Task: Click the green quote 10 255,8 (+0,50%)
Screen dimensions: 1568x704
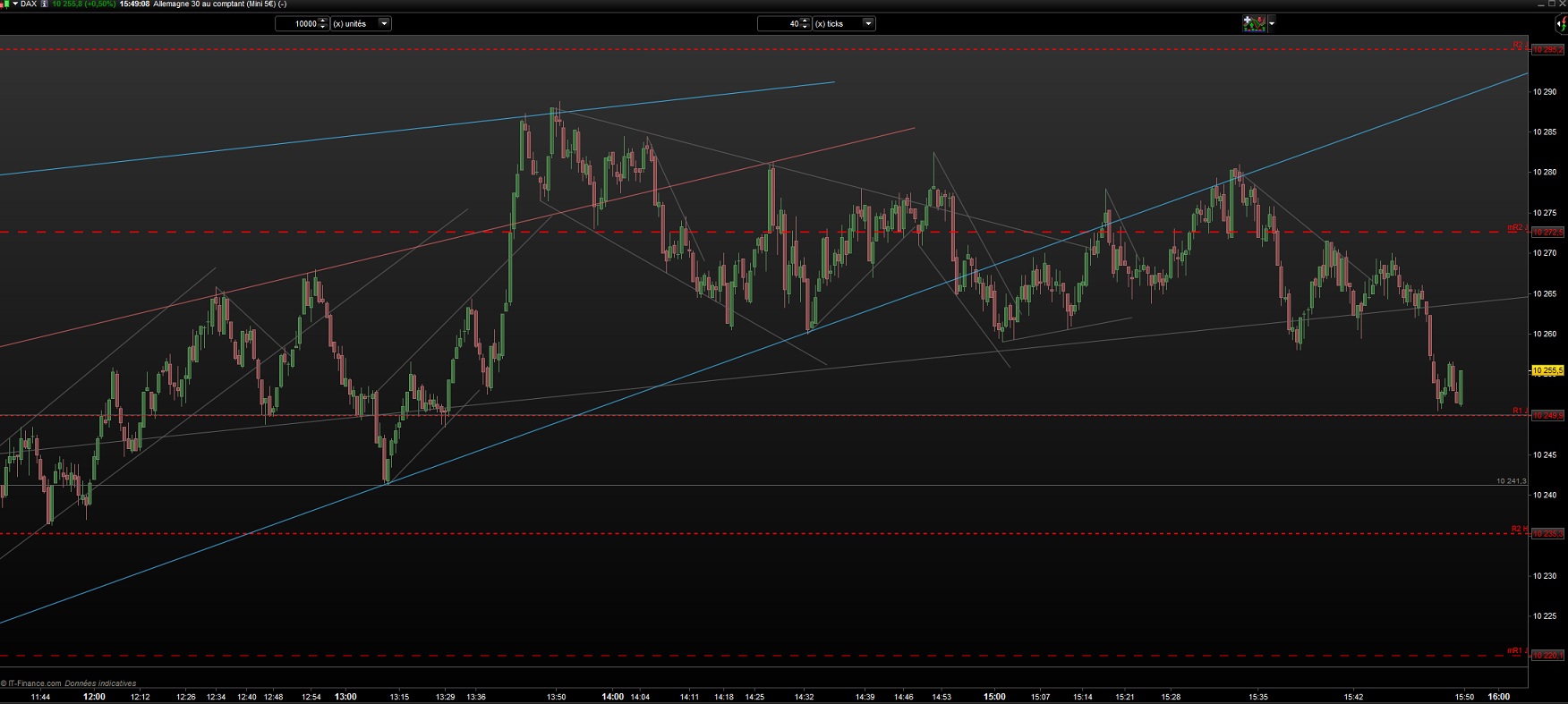Action: (x=83, y=4)
